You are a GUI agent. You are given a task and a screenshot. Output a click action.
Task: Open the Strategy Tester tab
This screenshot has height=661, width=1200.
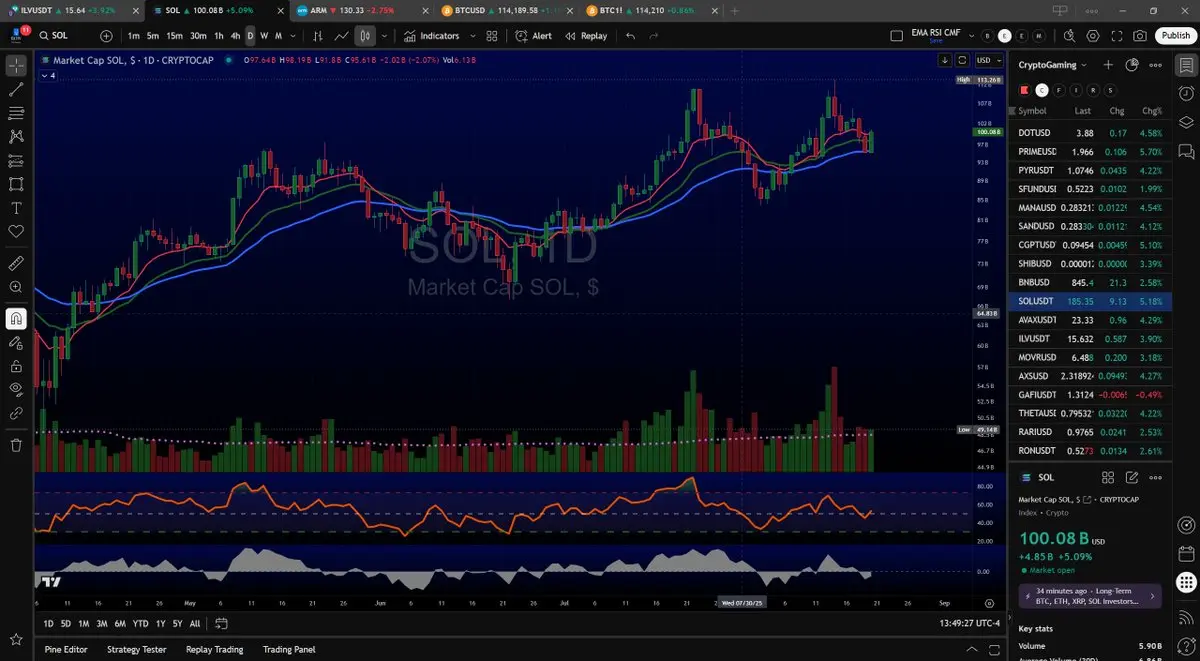pos(137,649)
